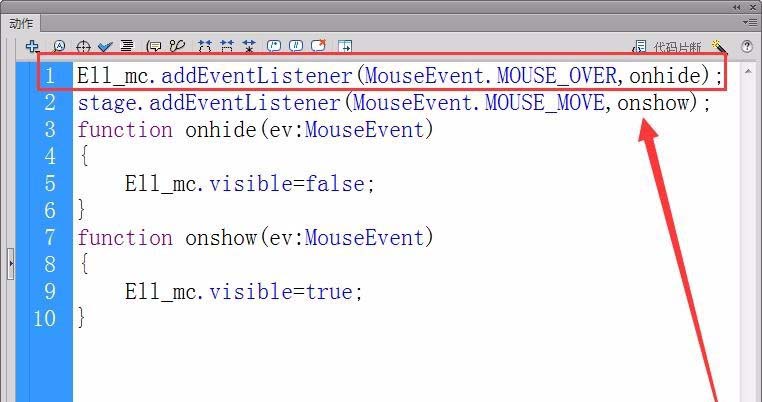
Task: Open the panel options menu
Action: 750,22
